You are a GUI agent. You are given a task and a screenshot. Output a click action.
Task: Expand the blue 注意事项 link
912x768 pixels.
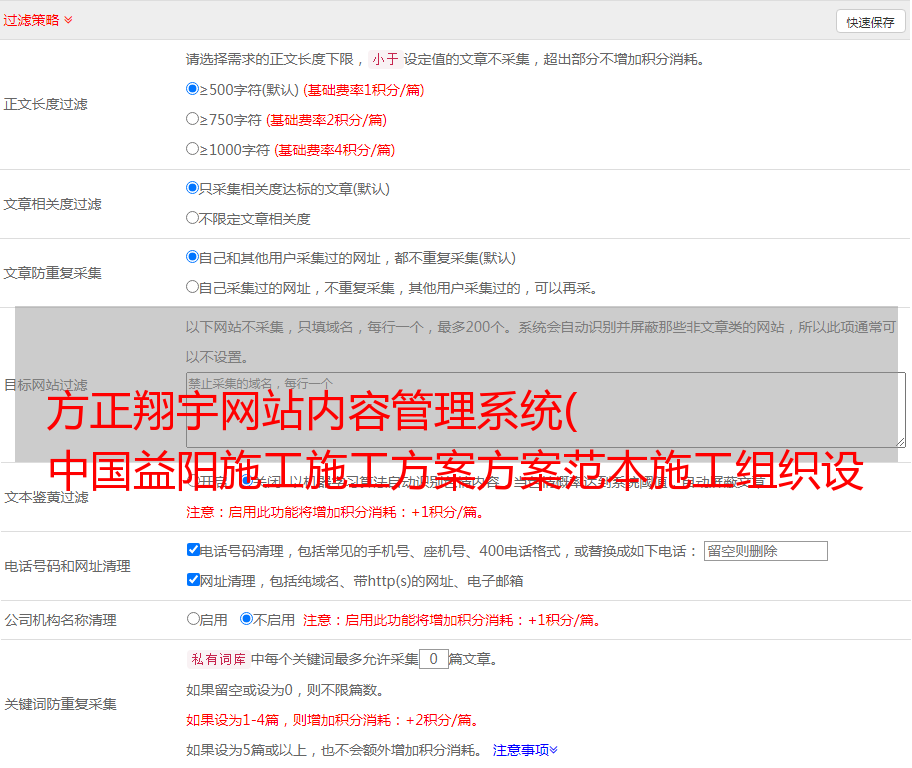525,750
